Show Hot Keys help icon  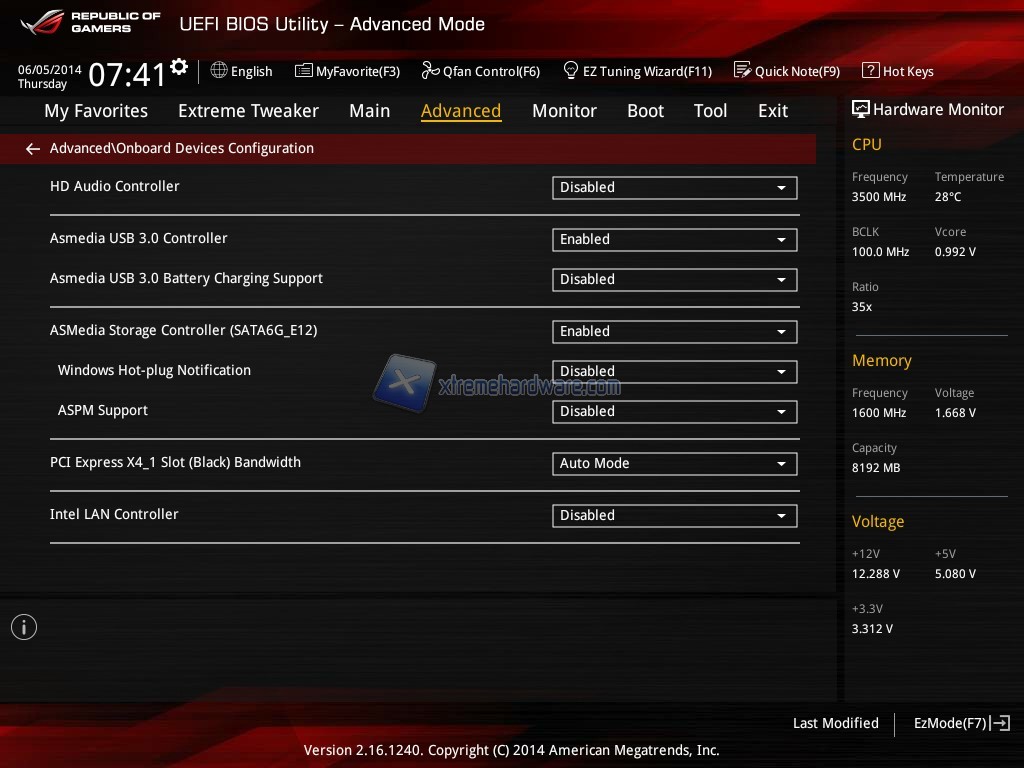870,71
